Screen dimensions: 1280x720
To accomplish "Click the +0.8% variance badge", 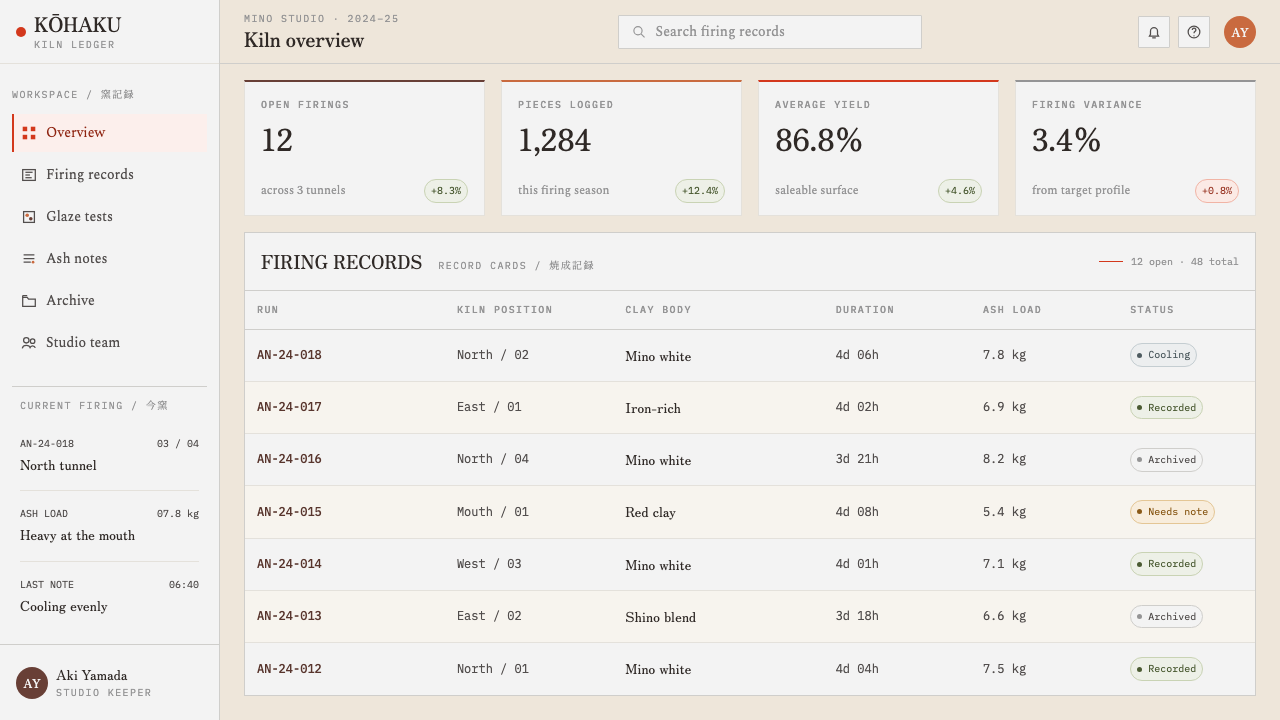I will [1217, 191].
